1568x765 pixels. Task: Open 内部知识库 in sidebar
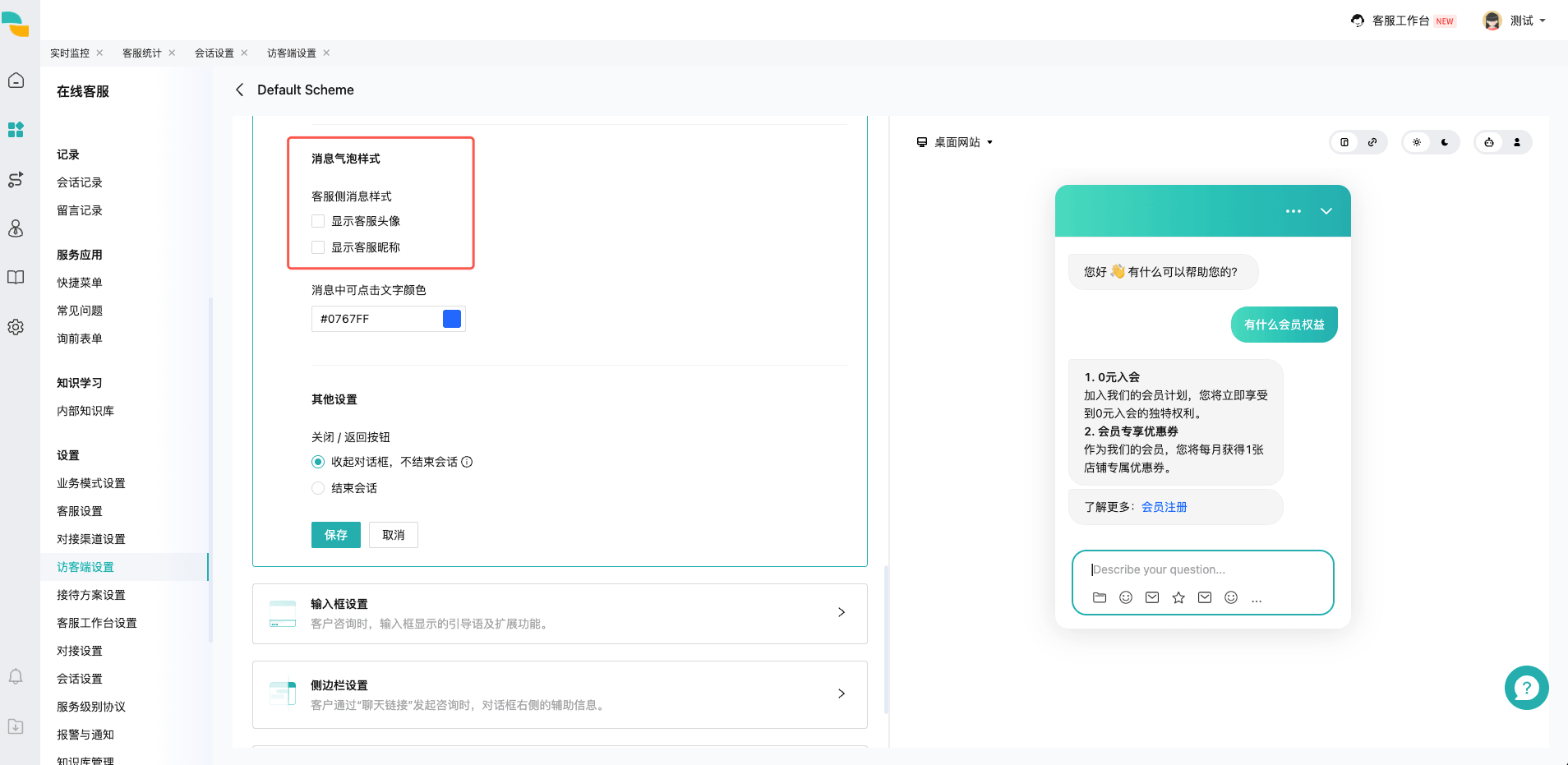coord(85,411)
